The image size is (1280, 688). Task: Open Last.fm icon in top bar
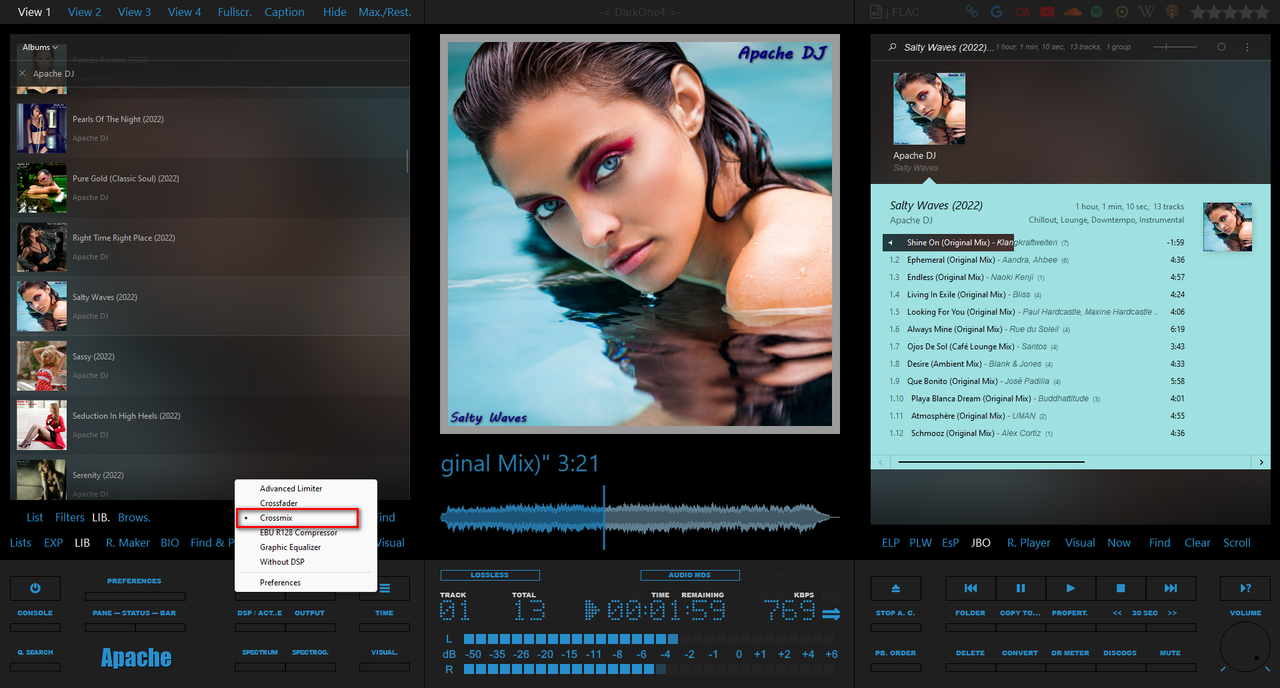(x=1021, y=12)
